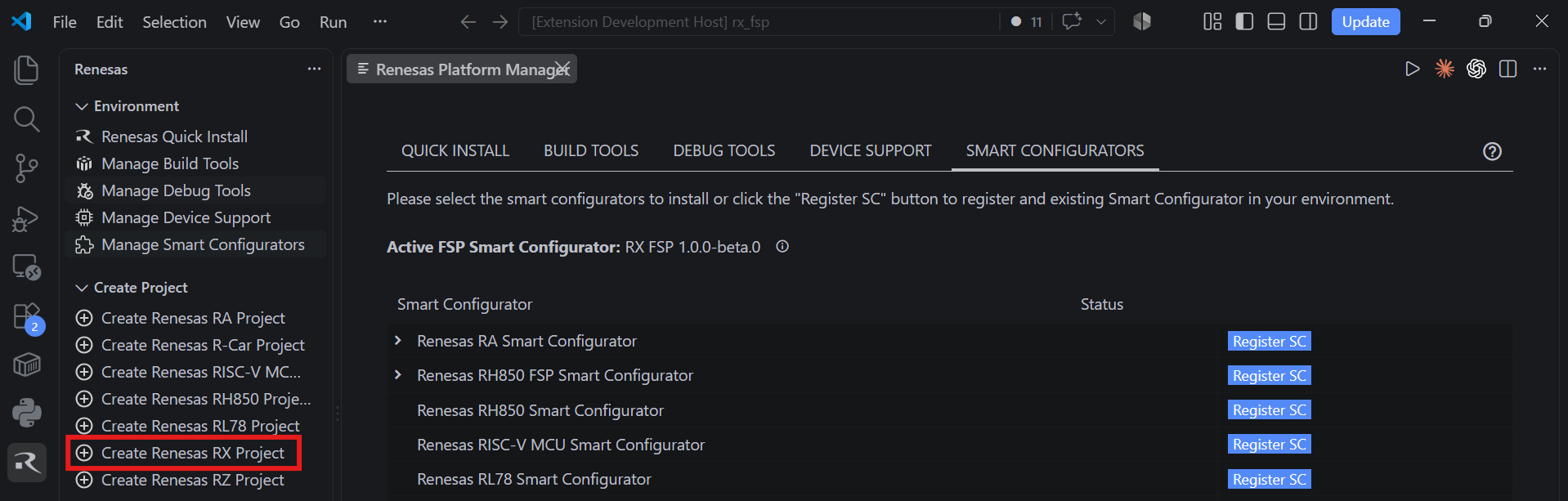
Task: Click info icon beside RX FSP 1.0.0-beta.0
Action: [x=782, y=246]
